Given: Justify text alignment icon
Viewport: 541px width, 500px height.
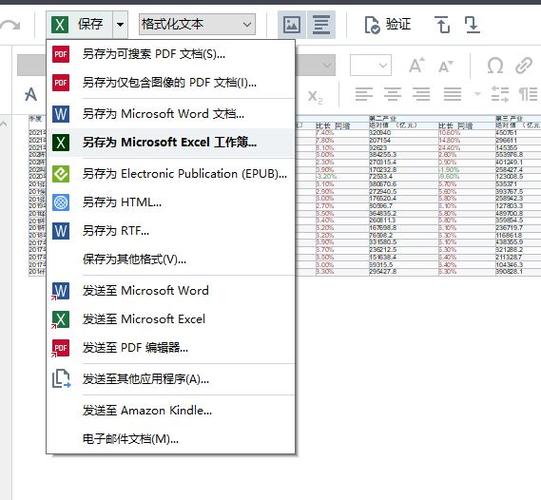Looking at the screenshot, I should click(452, 94).
